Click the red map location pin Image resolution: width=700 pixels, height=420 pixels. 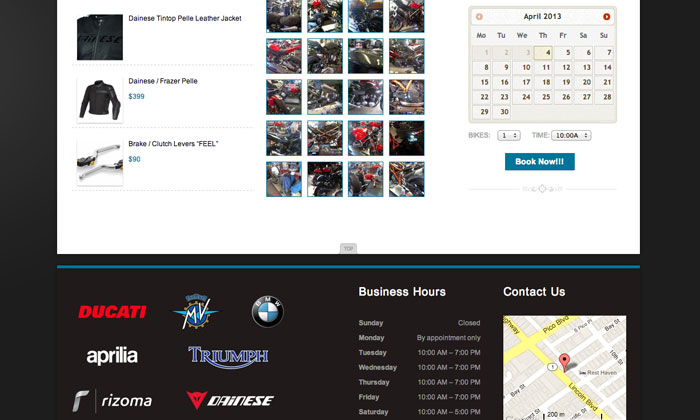click(x=563, y=362)
